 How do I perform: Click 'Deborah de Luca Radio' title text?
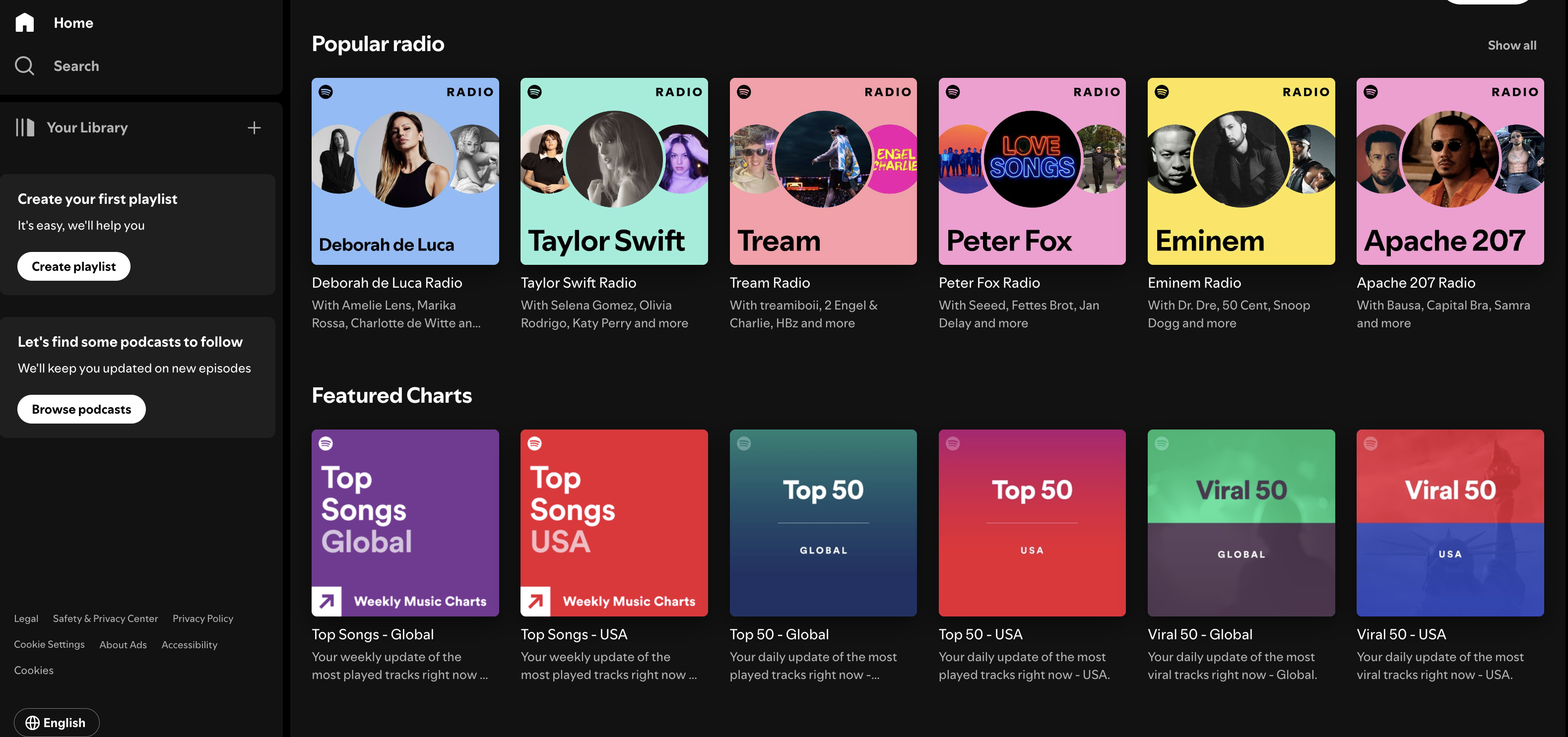point(387,282)
